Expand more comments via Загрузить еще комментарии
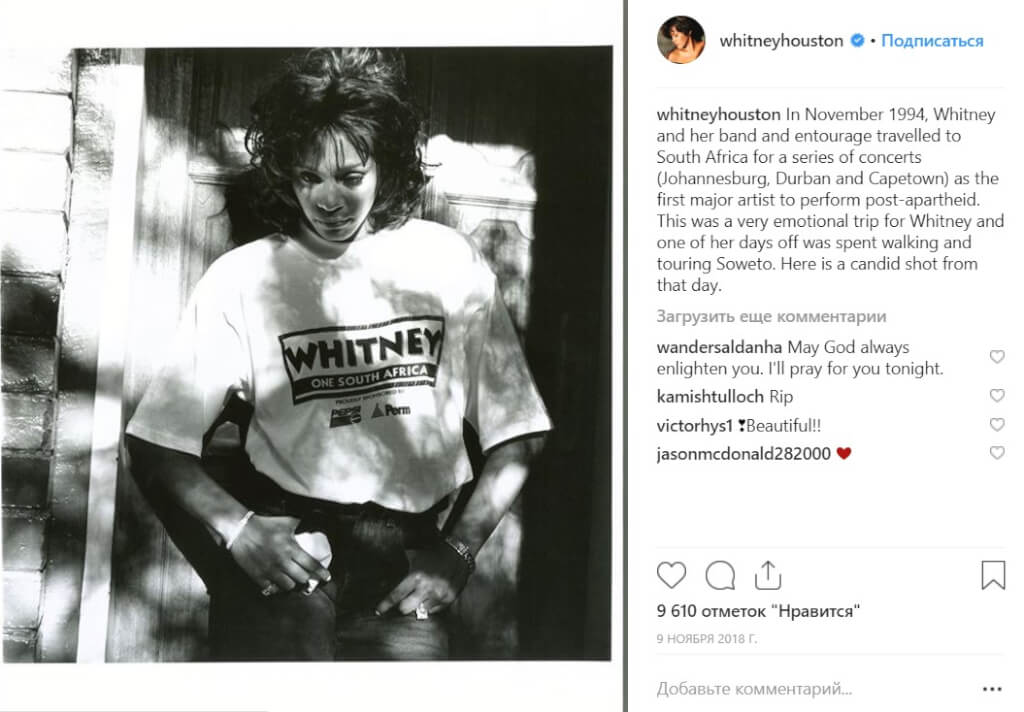This screenshot has width=1024, height=712. point(771,317)
